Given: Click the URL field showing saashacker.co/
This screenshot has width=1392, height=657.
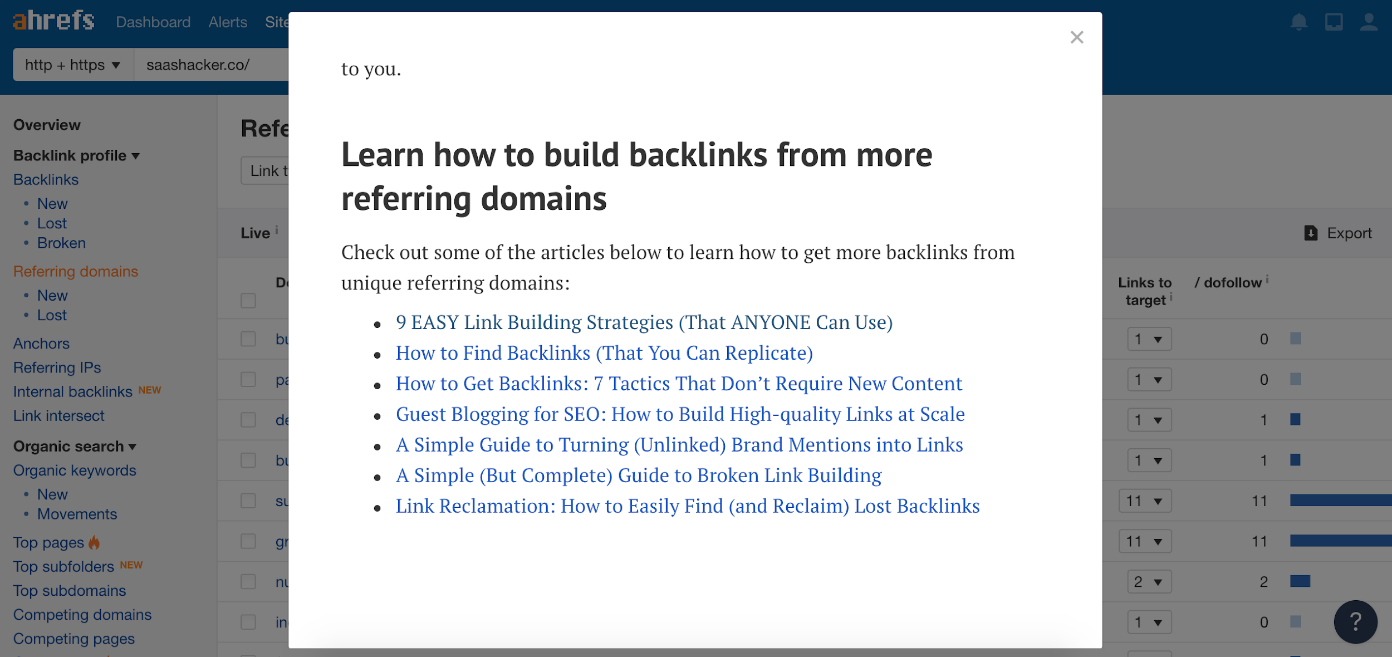Looking at the screenshot, I should coord(210,65).
